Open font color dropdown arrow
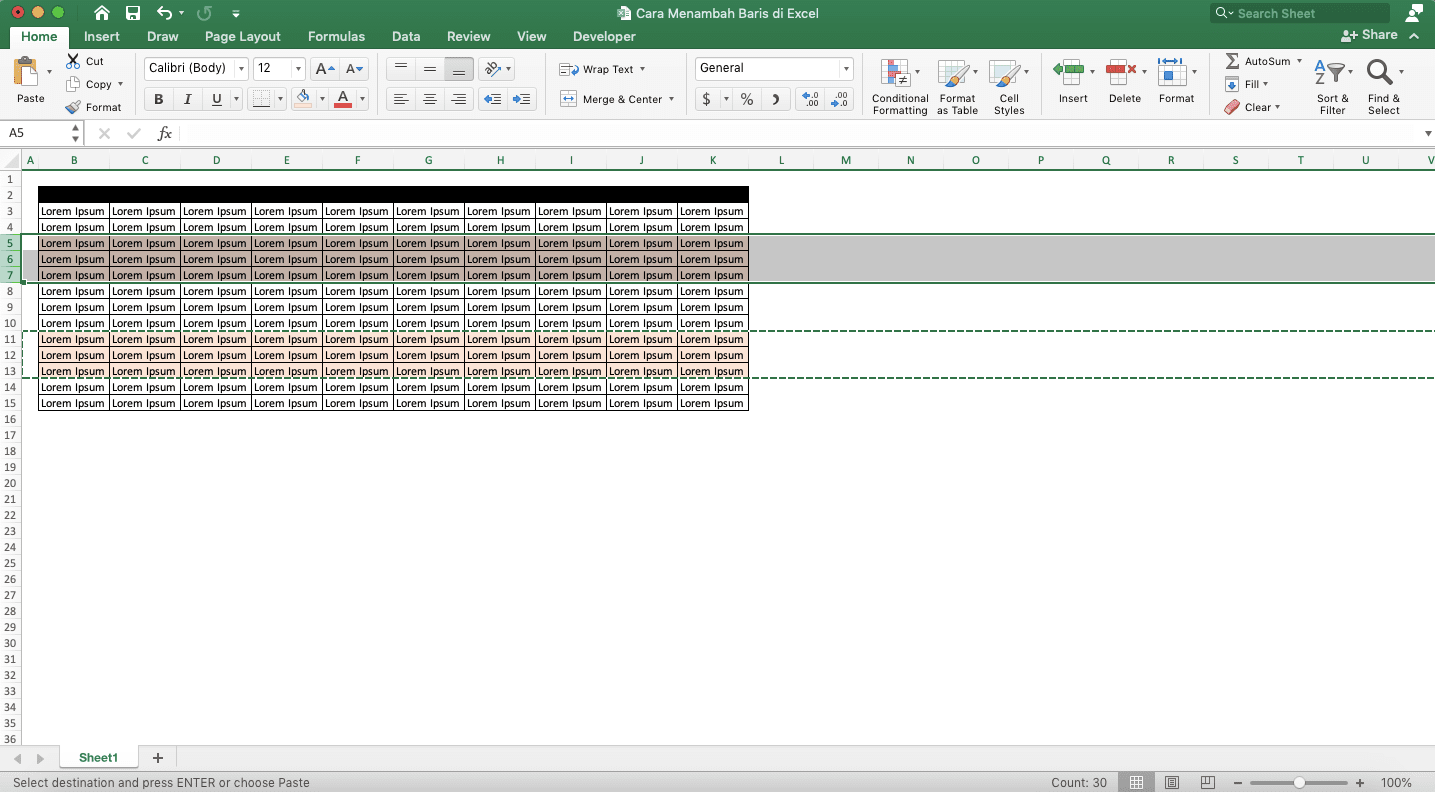Image resolution: width=1435 pixels, height=792 pixels. tap(362, 99)
